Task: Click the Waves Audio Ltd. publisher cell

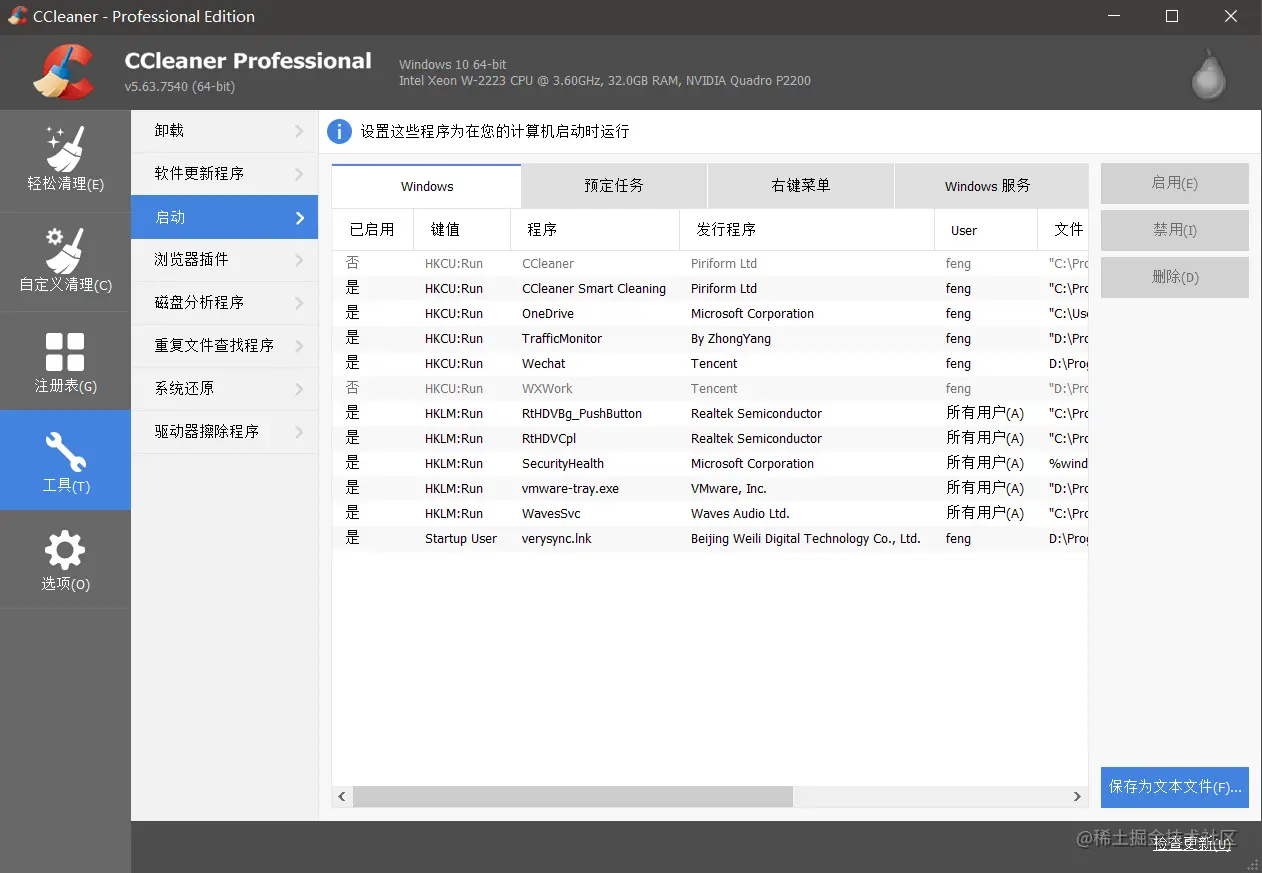Action: pyautogui.click(x=740, y=514)
